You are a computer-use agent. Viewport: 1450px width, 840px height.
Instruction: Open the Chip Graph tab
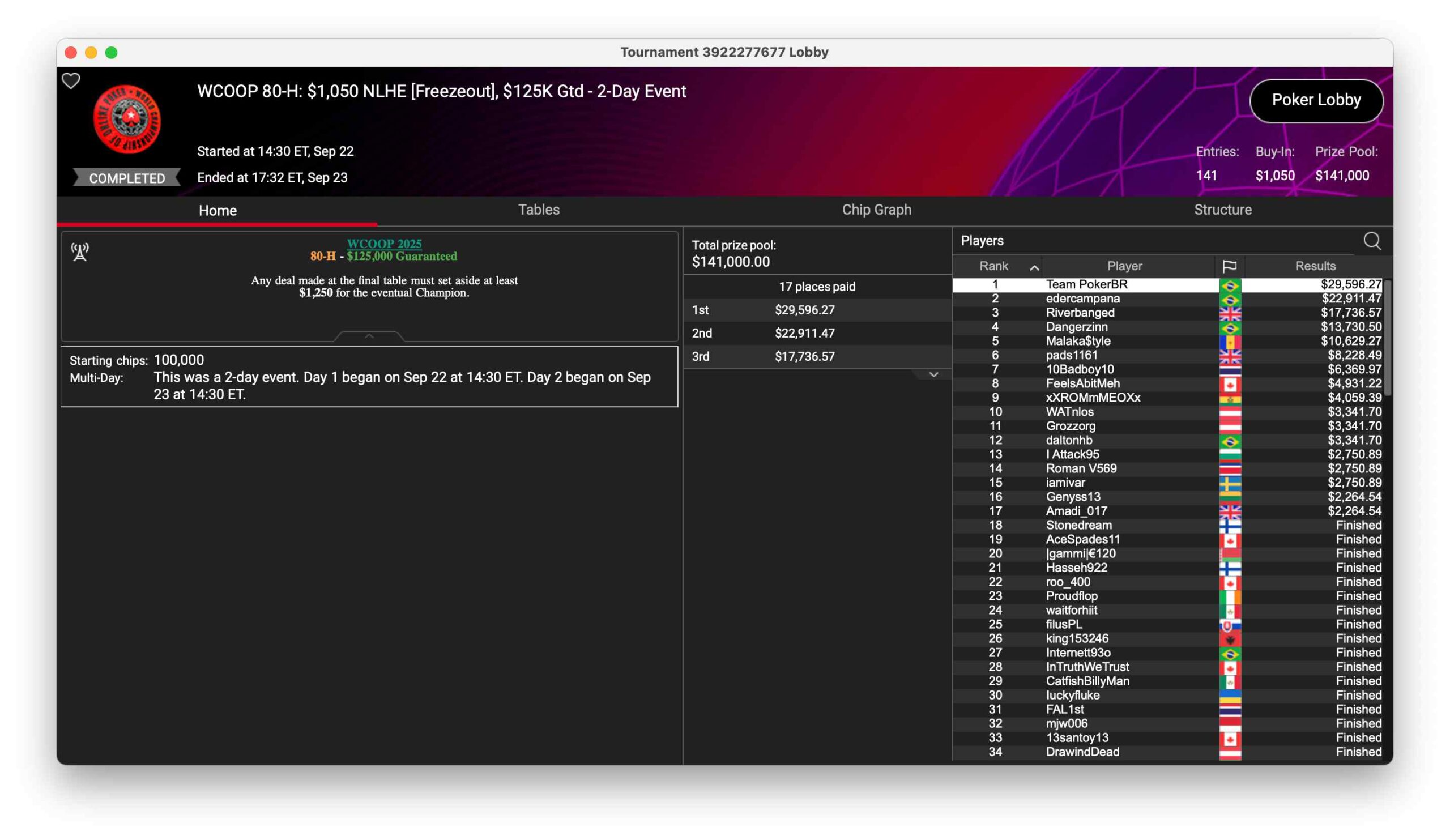[x=876, y=210]
